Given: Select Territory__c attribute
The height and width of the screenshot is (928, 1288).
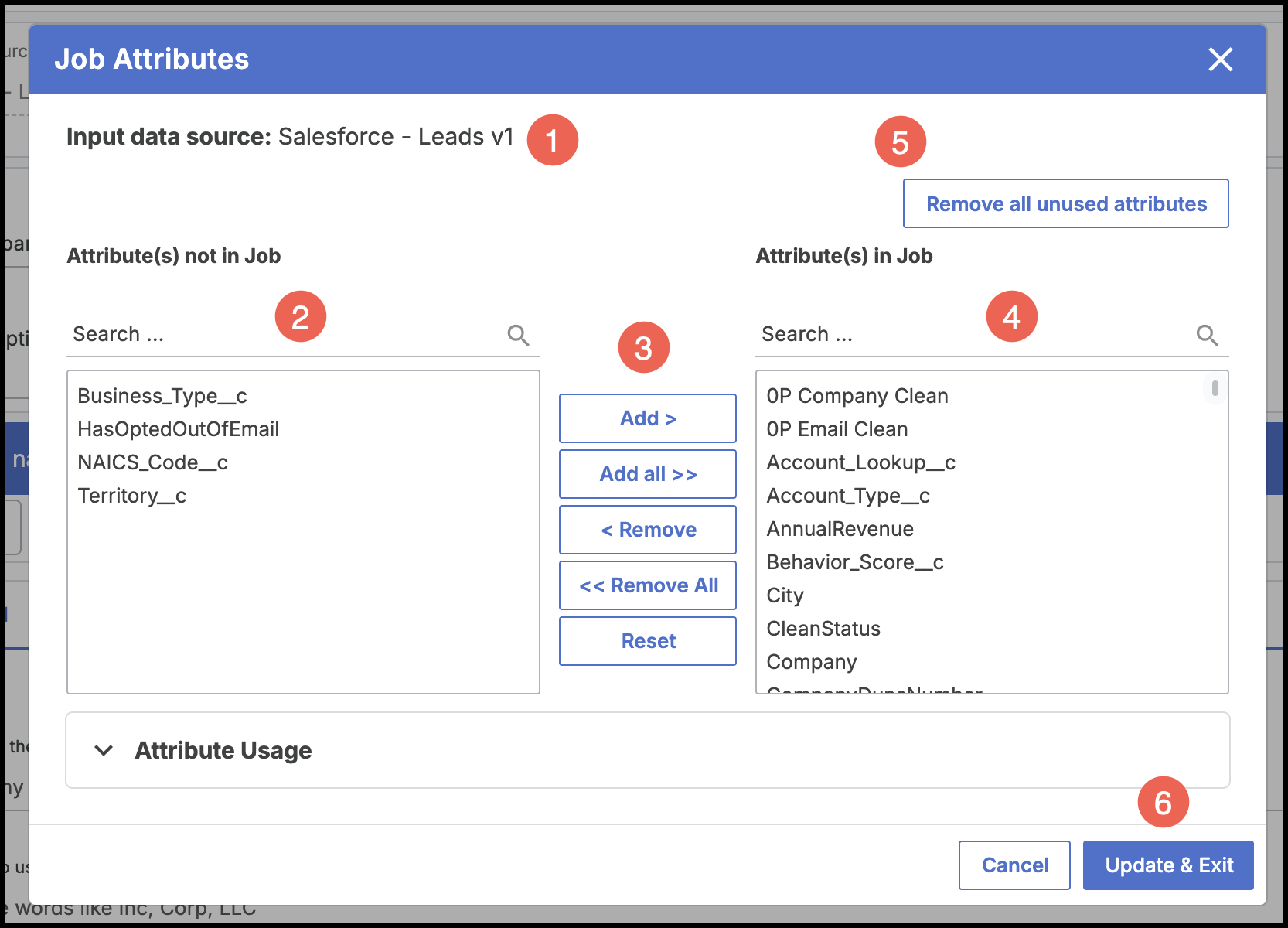Looking at the screenshot, I should (303, 496).
